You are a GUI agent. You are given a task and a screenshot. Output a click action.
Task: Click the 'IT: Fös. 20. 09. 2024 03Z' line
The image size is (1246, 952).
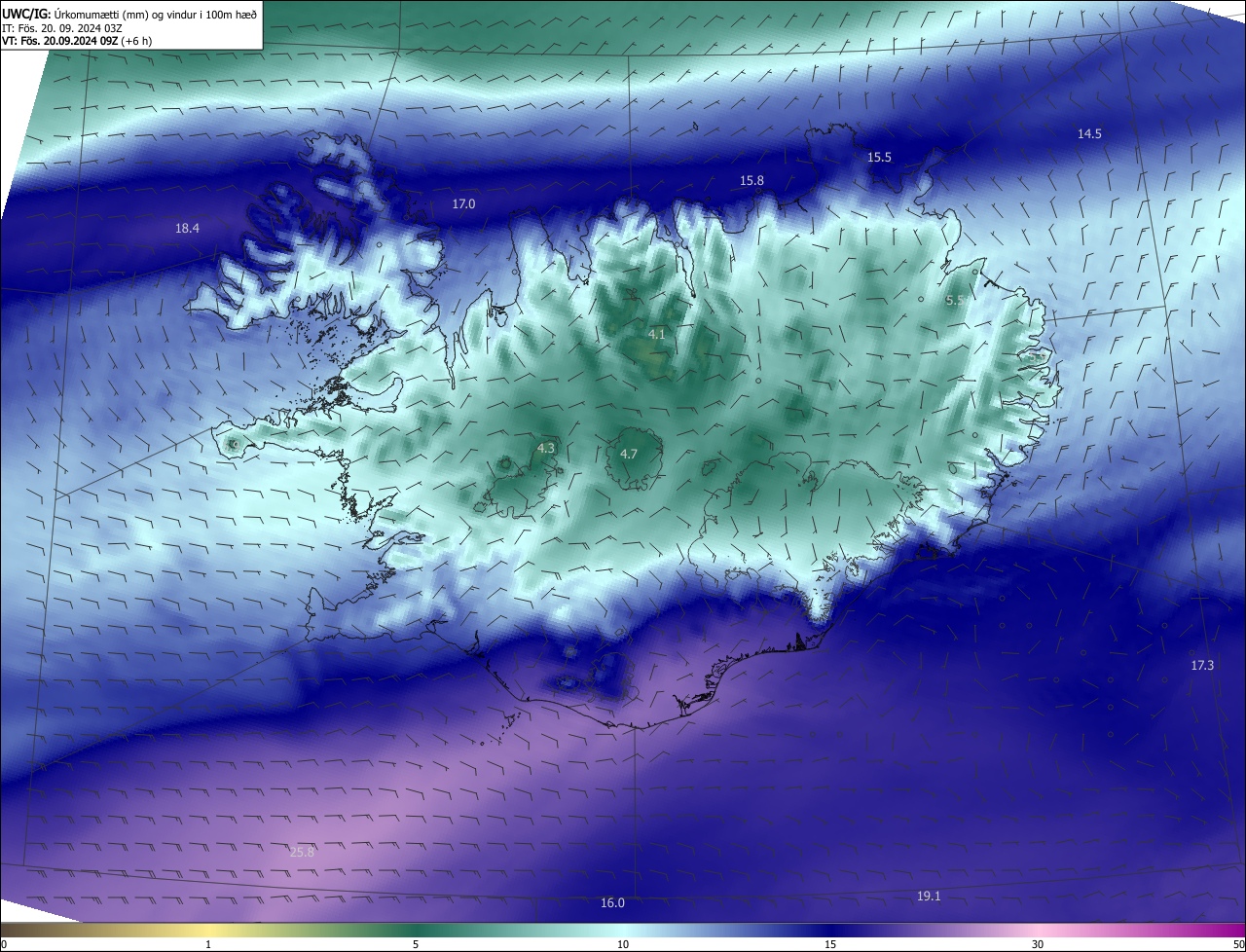pyautogui.click(x=62, y=28)
